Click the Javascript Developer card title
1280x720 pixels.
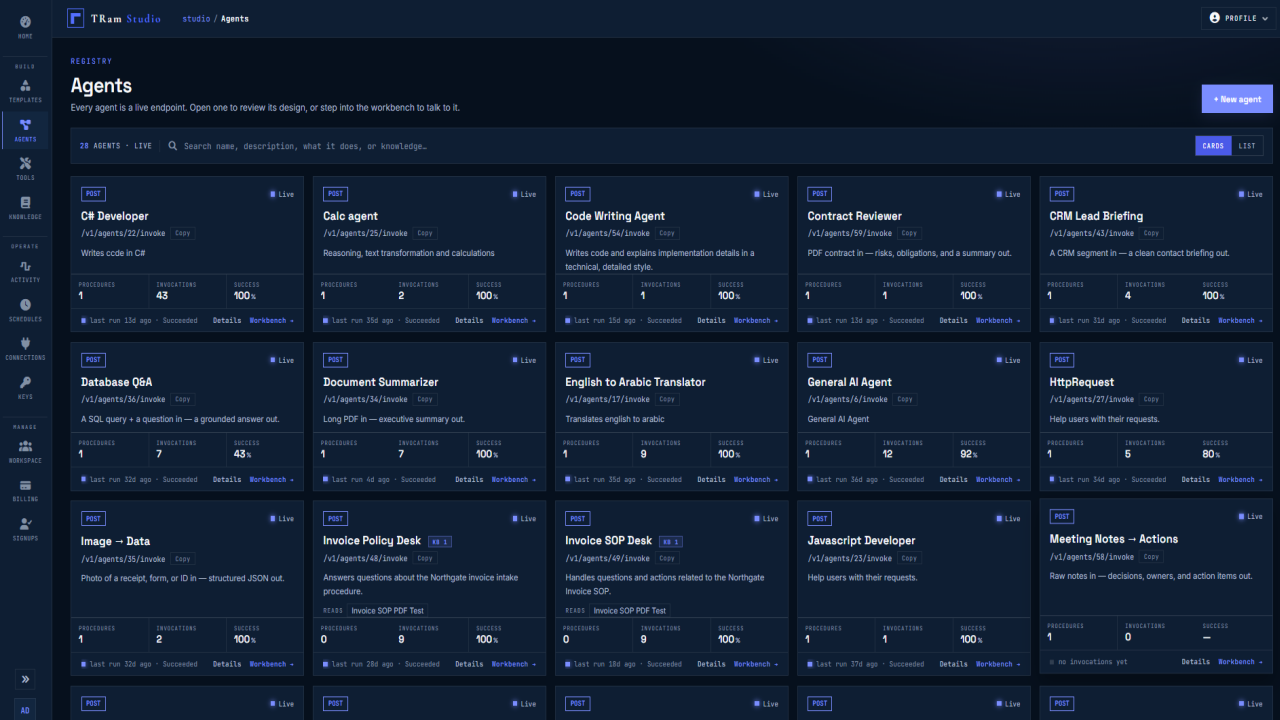[x=861, y=541]
